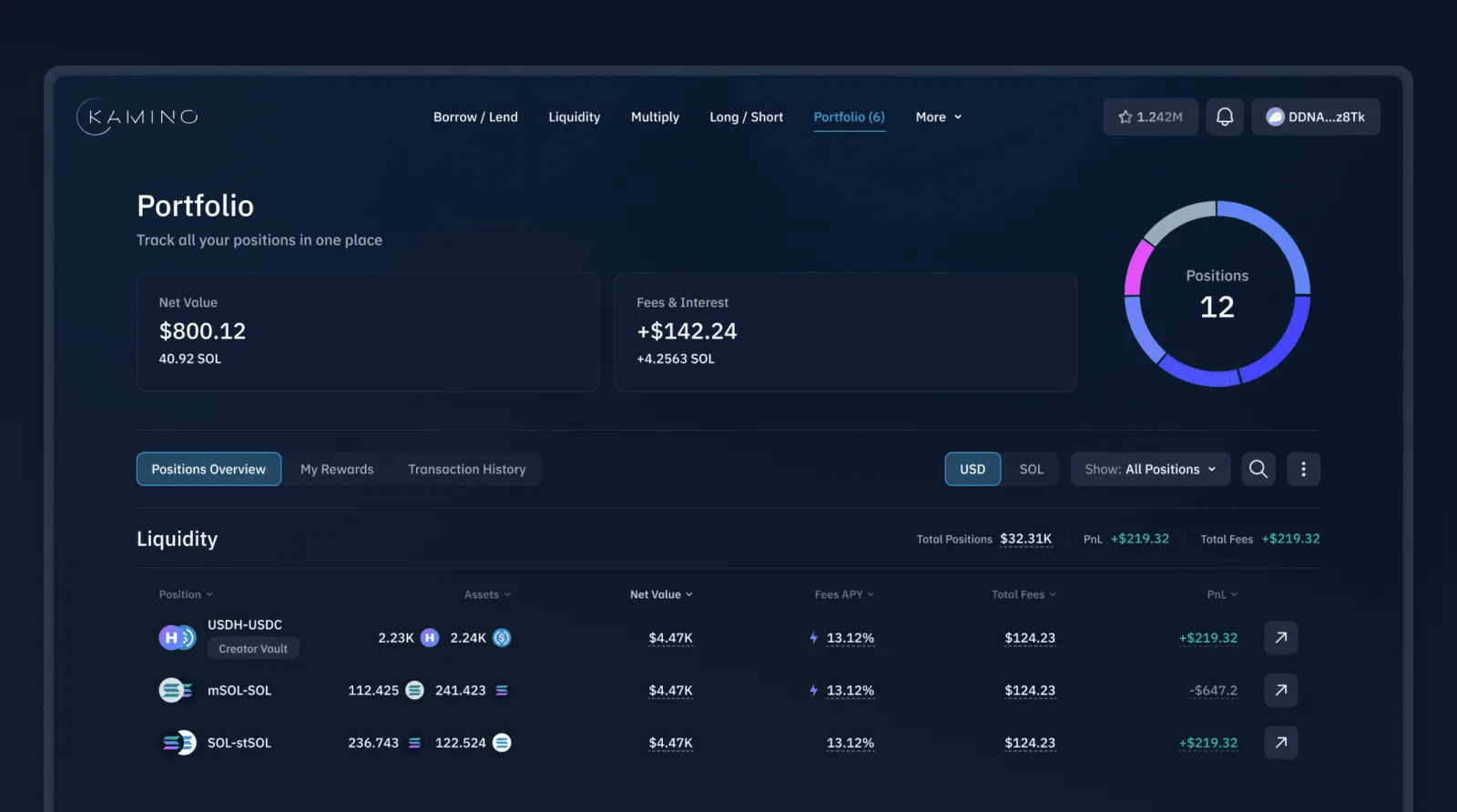The image size is (1457, 812).
Task: Click the USDH token icon beside 2.23K
Action: (430, 637)
